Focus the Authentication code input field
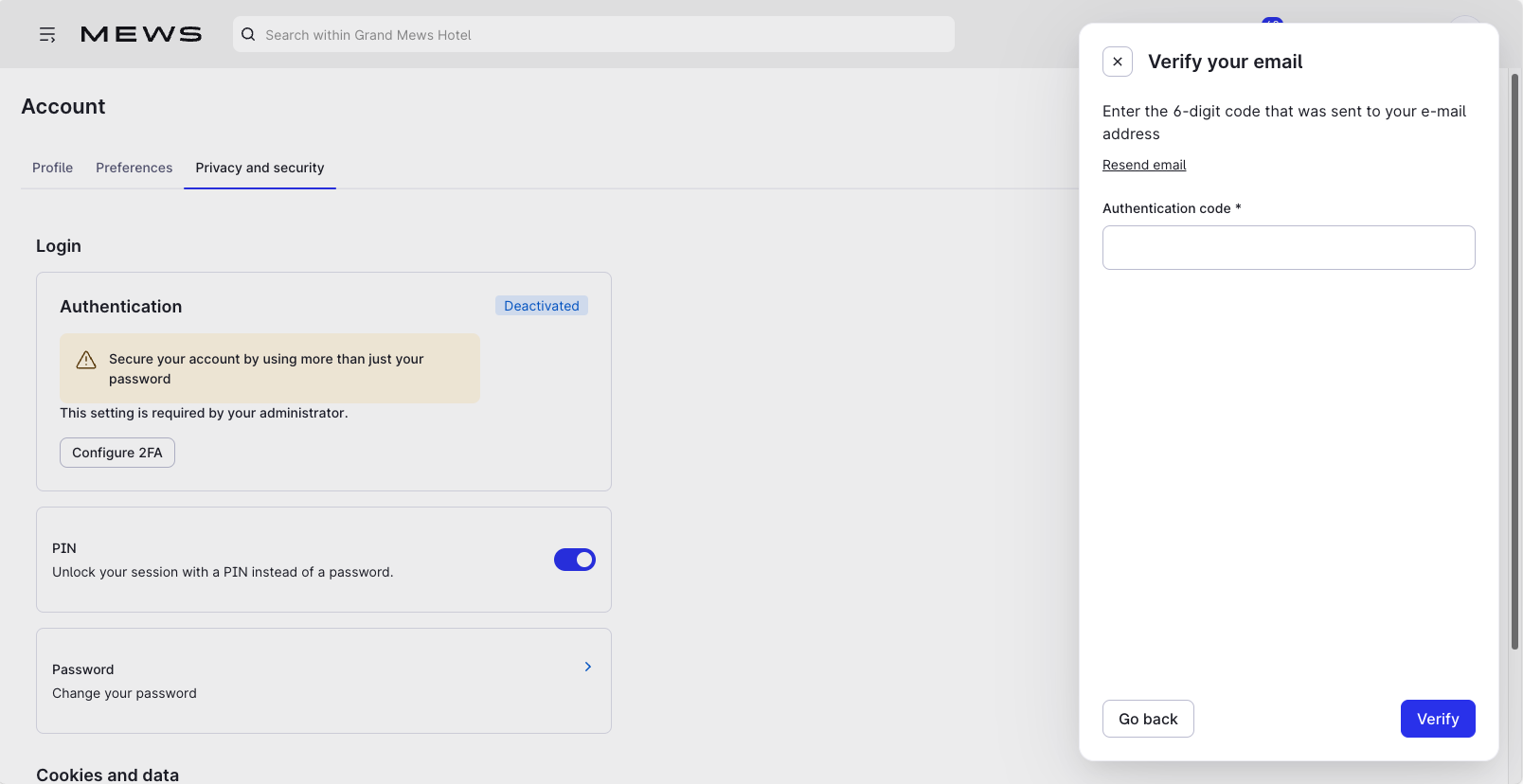This screenshot has width=1523, height=784. 1289,247
